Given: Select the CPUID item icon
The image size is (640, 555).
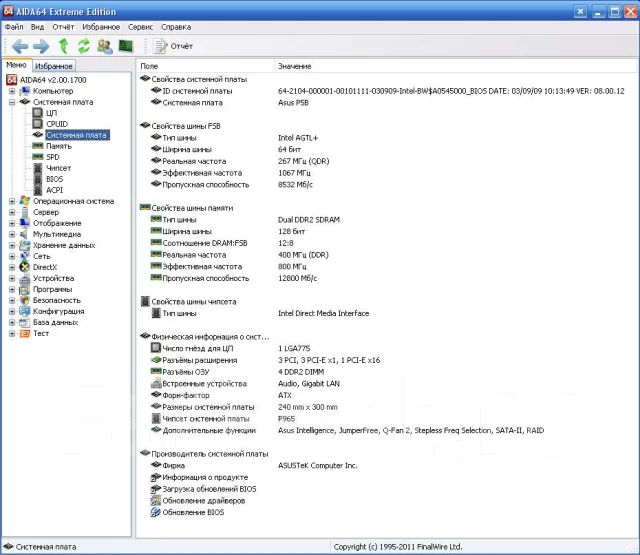Looking at the screenshot, I should point(38,124).
